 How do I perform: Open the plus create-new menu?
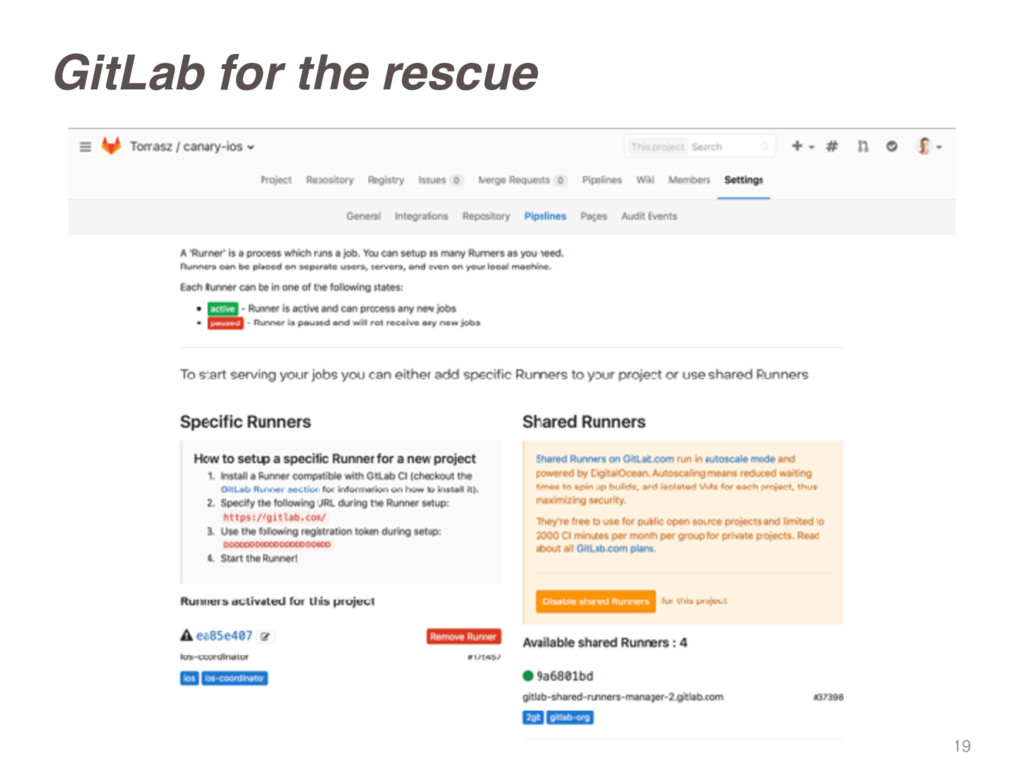tap(797, 146)
